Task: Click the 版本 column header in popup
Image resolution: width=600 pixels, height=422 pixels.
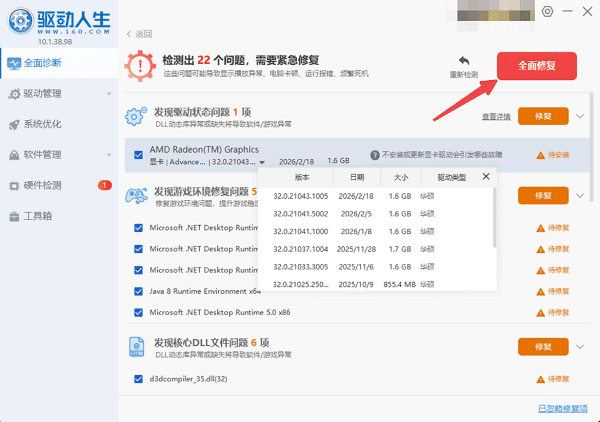Action: tap(302, 178)
